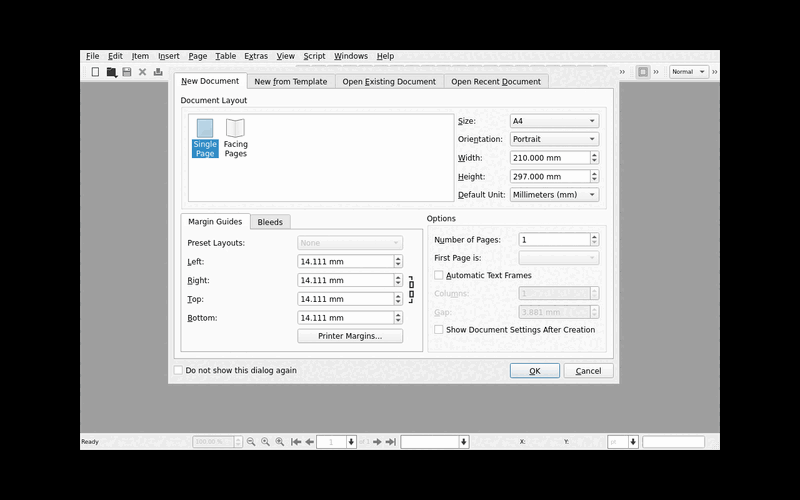The width and height of the screenshot is (800, 500).
Task: Click the Save document toolbar icon
Action: tap(127, 72)
